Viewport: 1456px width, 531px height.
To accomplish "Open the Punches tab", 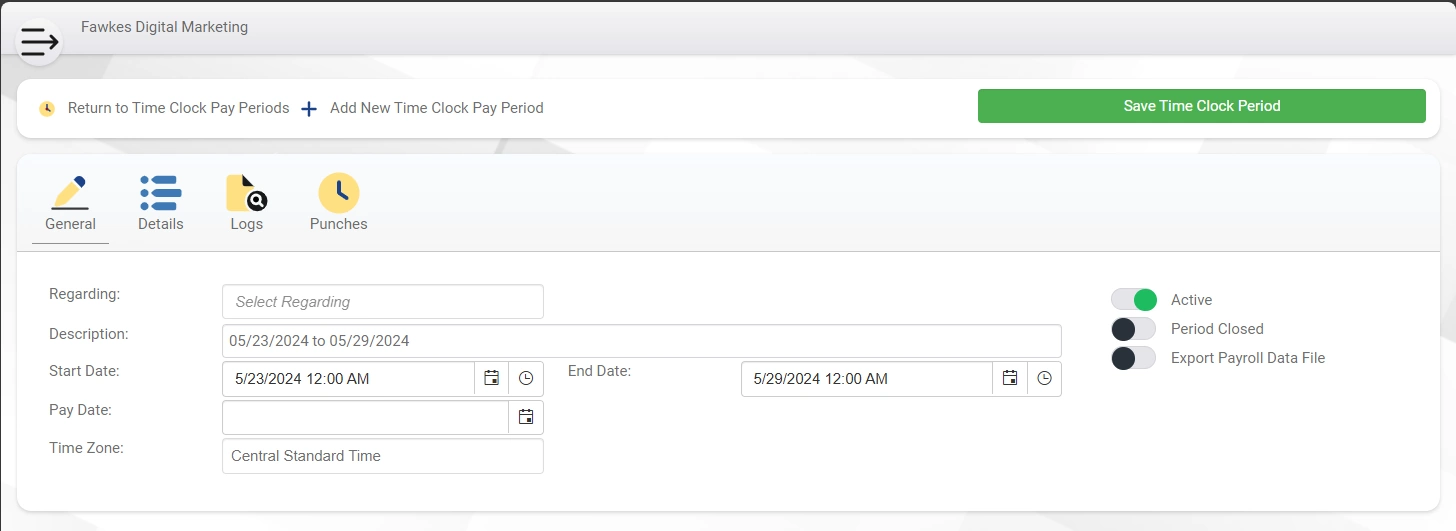I will coord(339,204).
